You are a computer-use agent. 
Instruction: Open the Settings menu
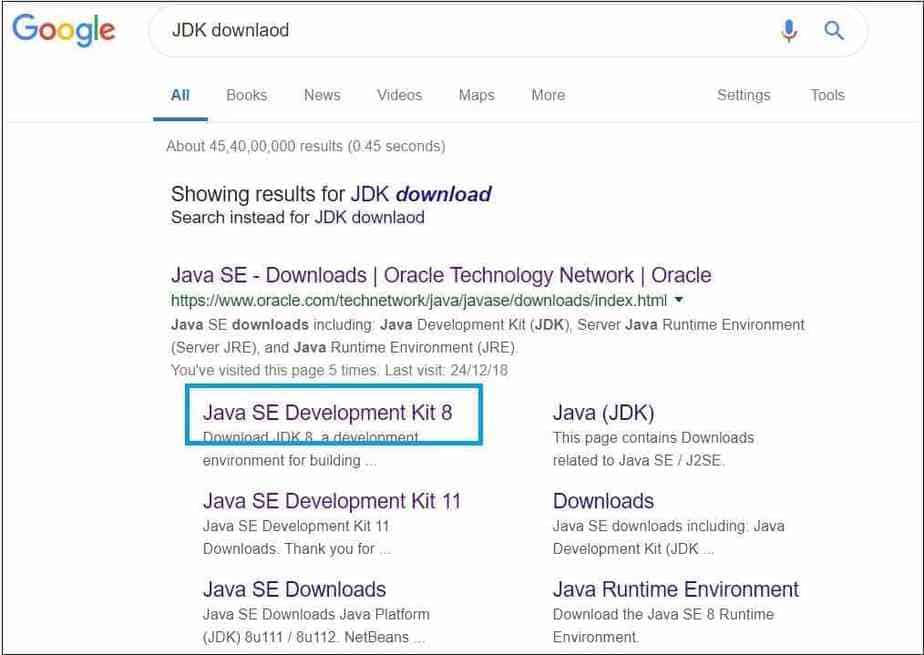click(x=744, y=95)
